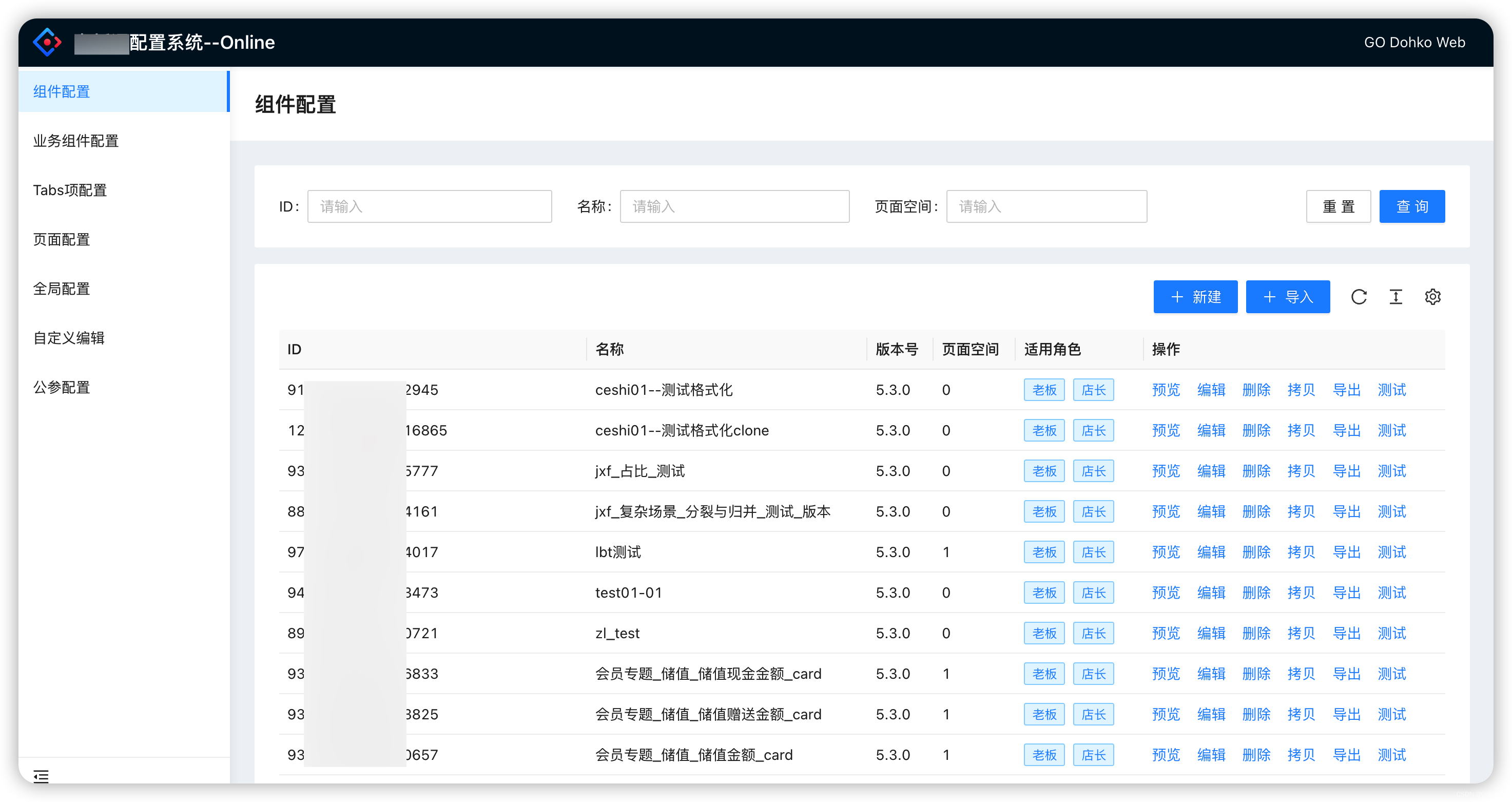Preview ceshi01--测试格式化 row via 预览
Screen dimensions: 1512x802
pos(1166,390)
